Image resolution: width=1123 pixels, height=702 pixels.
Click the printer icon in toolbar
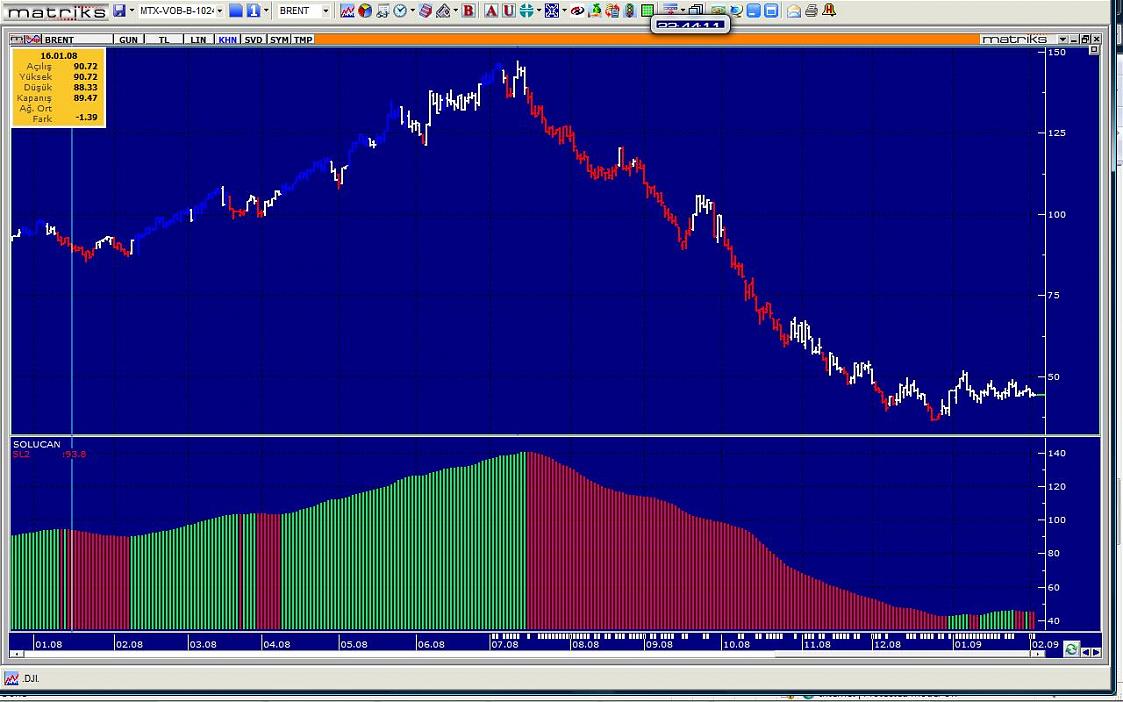(811, 11)
